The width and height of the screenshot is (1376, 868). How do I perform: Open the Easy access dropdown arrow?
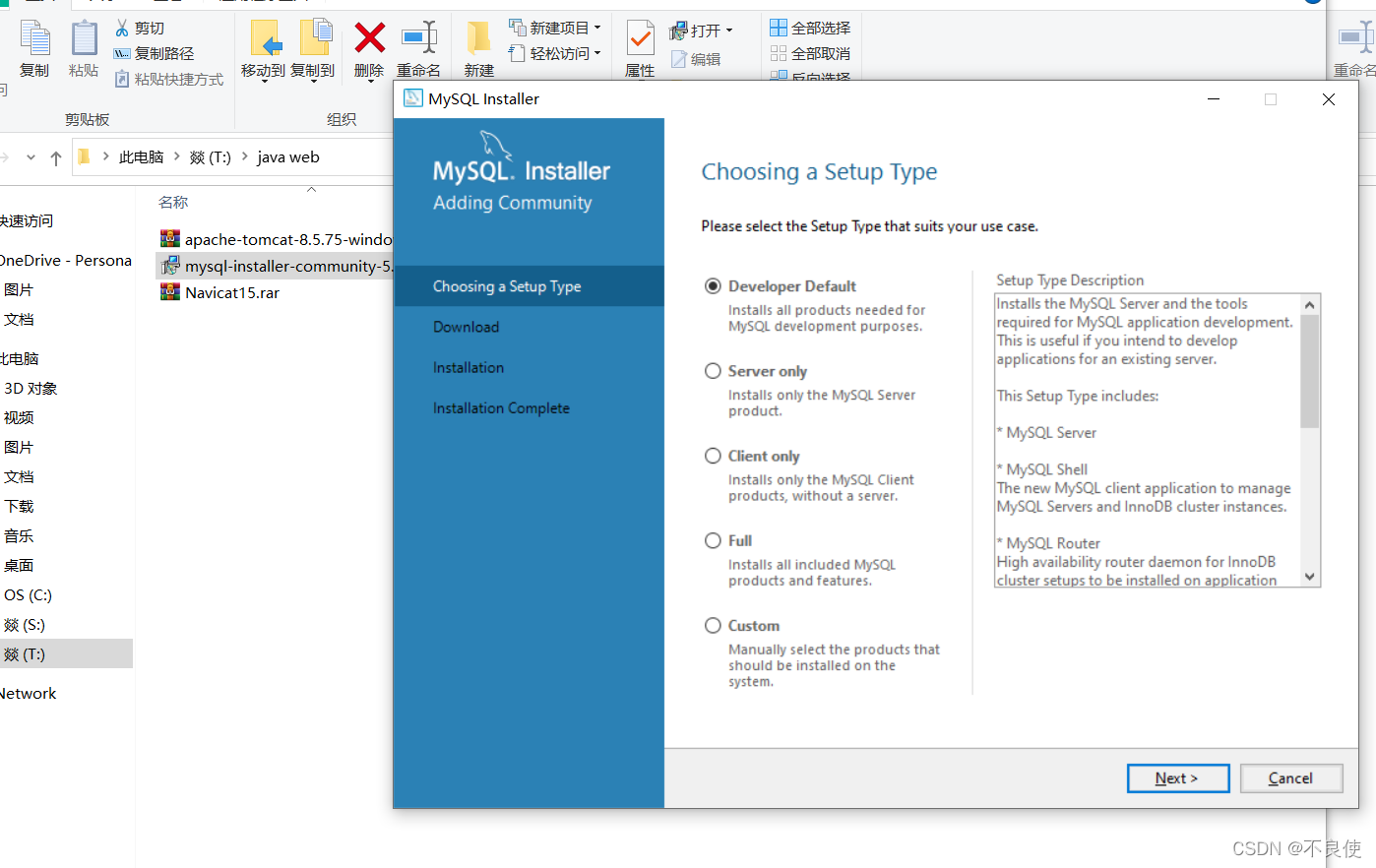[597, 53]
